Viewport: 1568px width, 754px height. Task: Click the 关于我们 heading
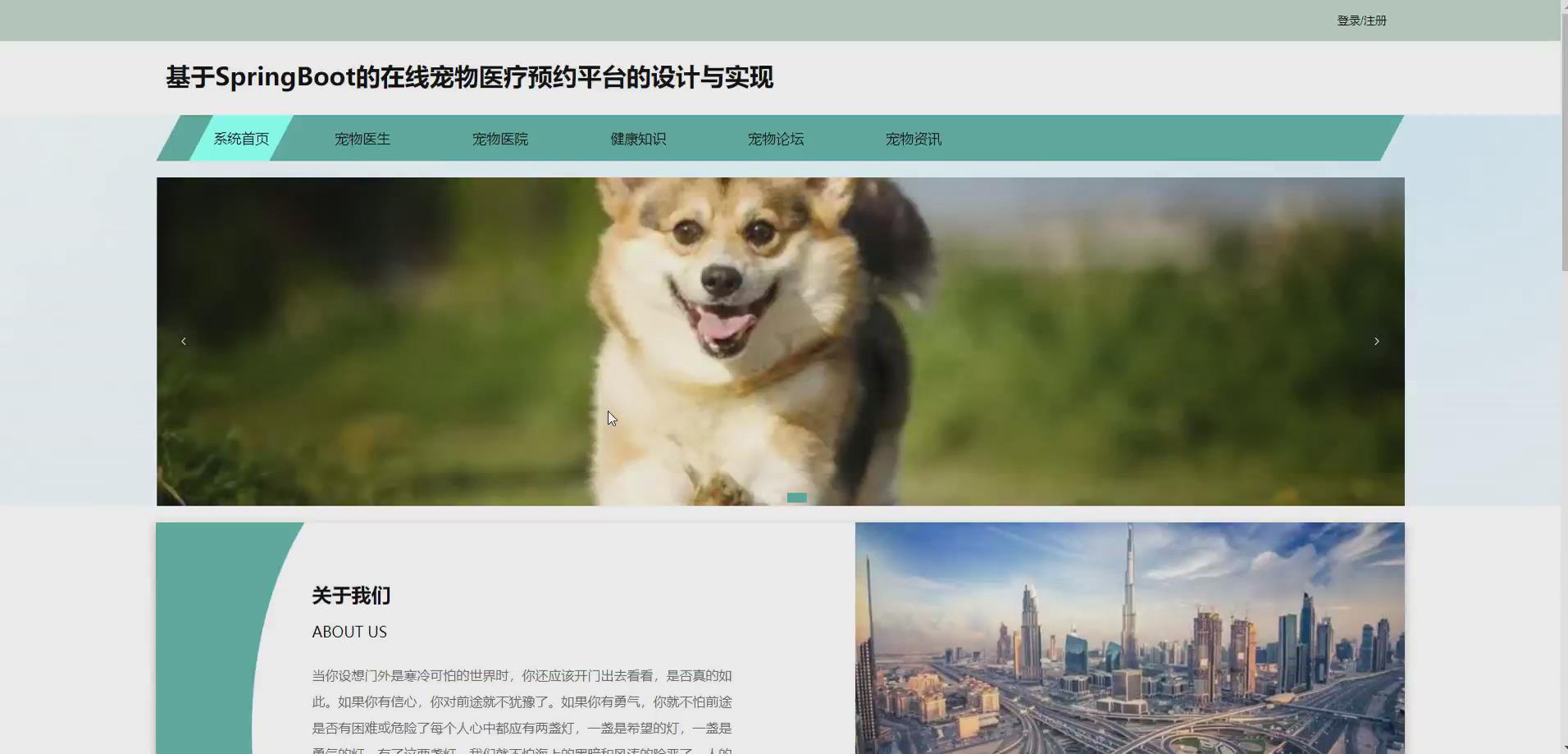pos(350,596)
